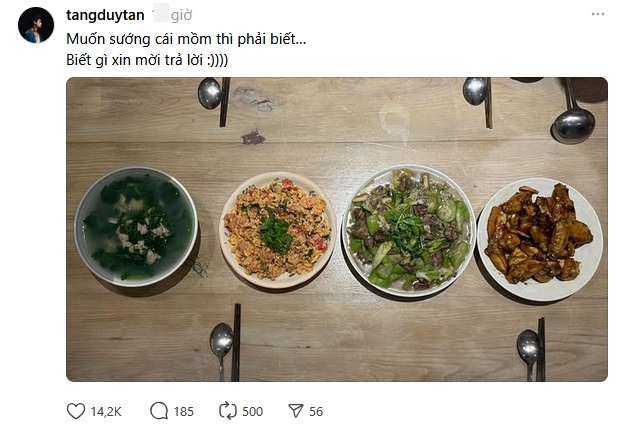Like the post with the heart icon

point(76,411)
